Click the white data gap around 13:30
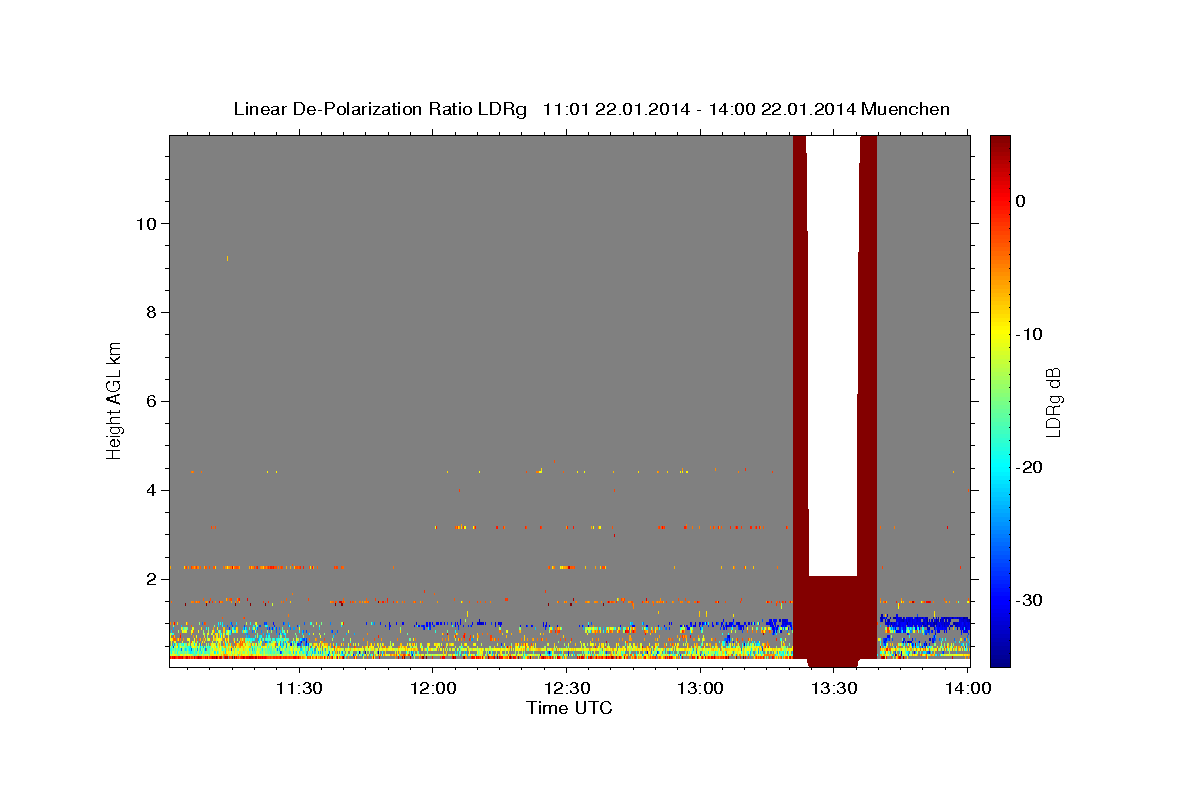Viewport: 1200px width, 800px height. 833,355
